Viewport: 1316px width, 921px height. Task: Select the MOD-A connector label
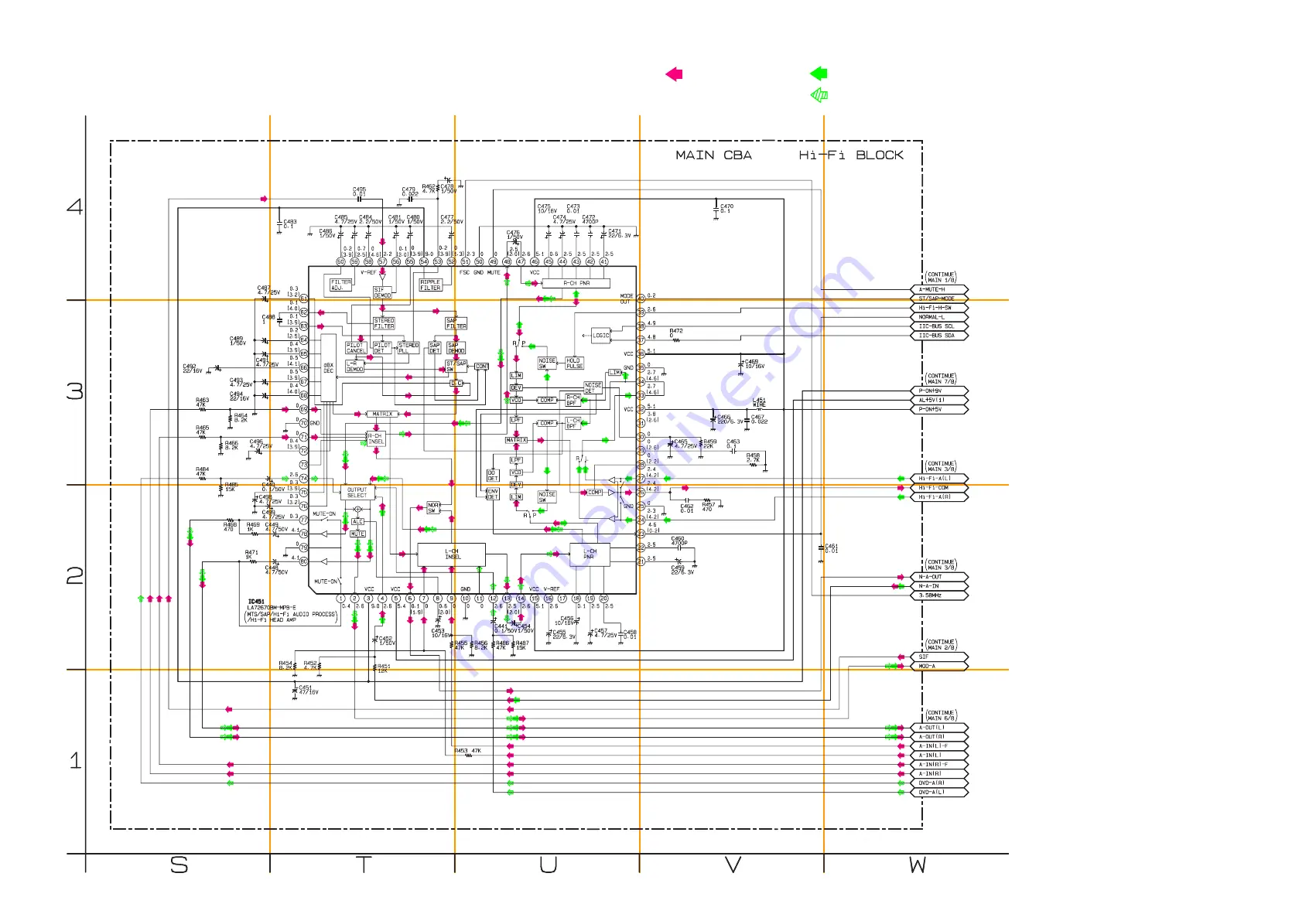tap(938, 666)
